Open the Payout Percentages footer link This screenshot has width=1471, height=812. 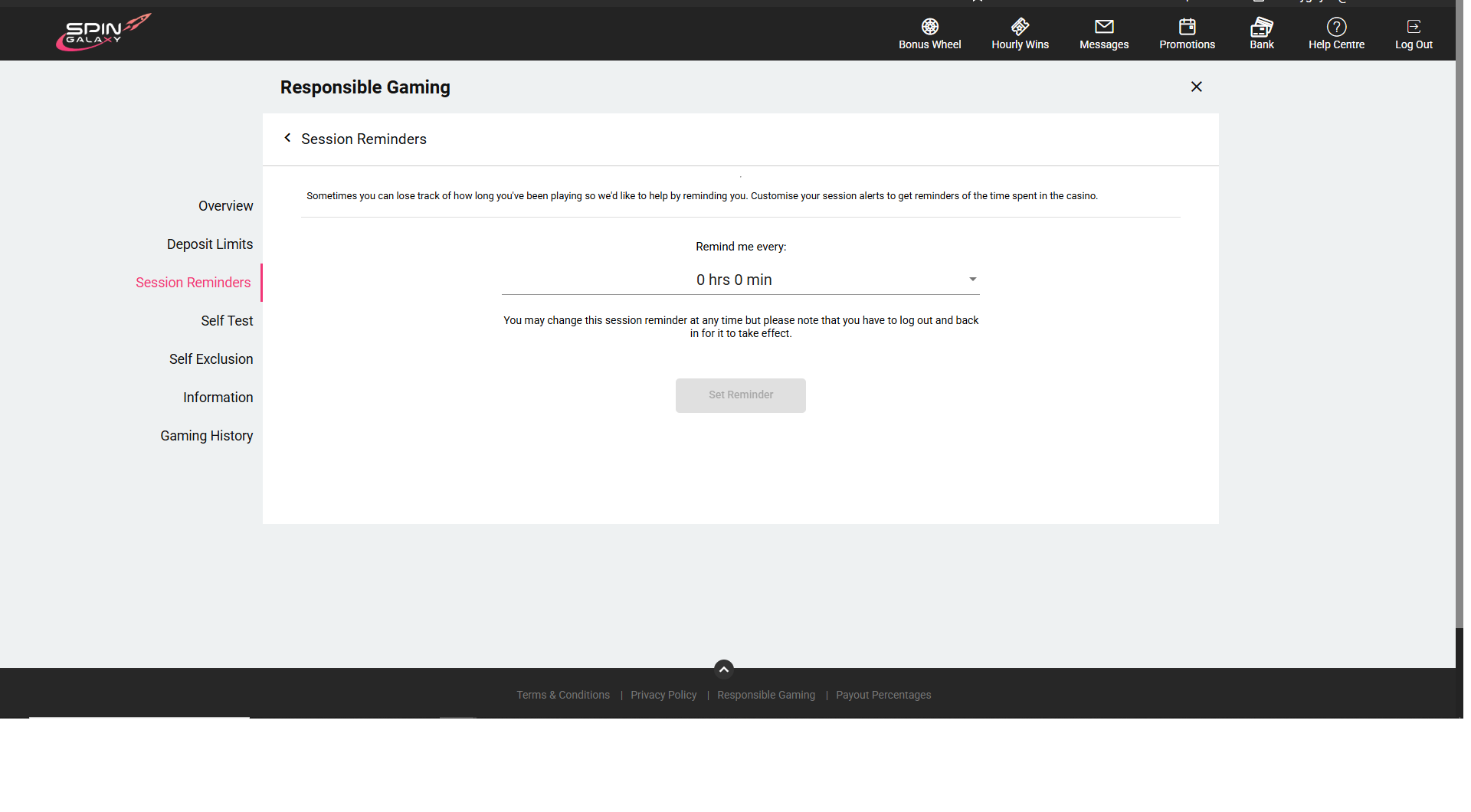pyautogui.click(x=883, y=695)
